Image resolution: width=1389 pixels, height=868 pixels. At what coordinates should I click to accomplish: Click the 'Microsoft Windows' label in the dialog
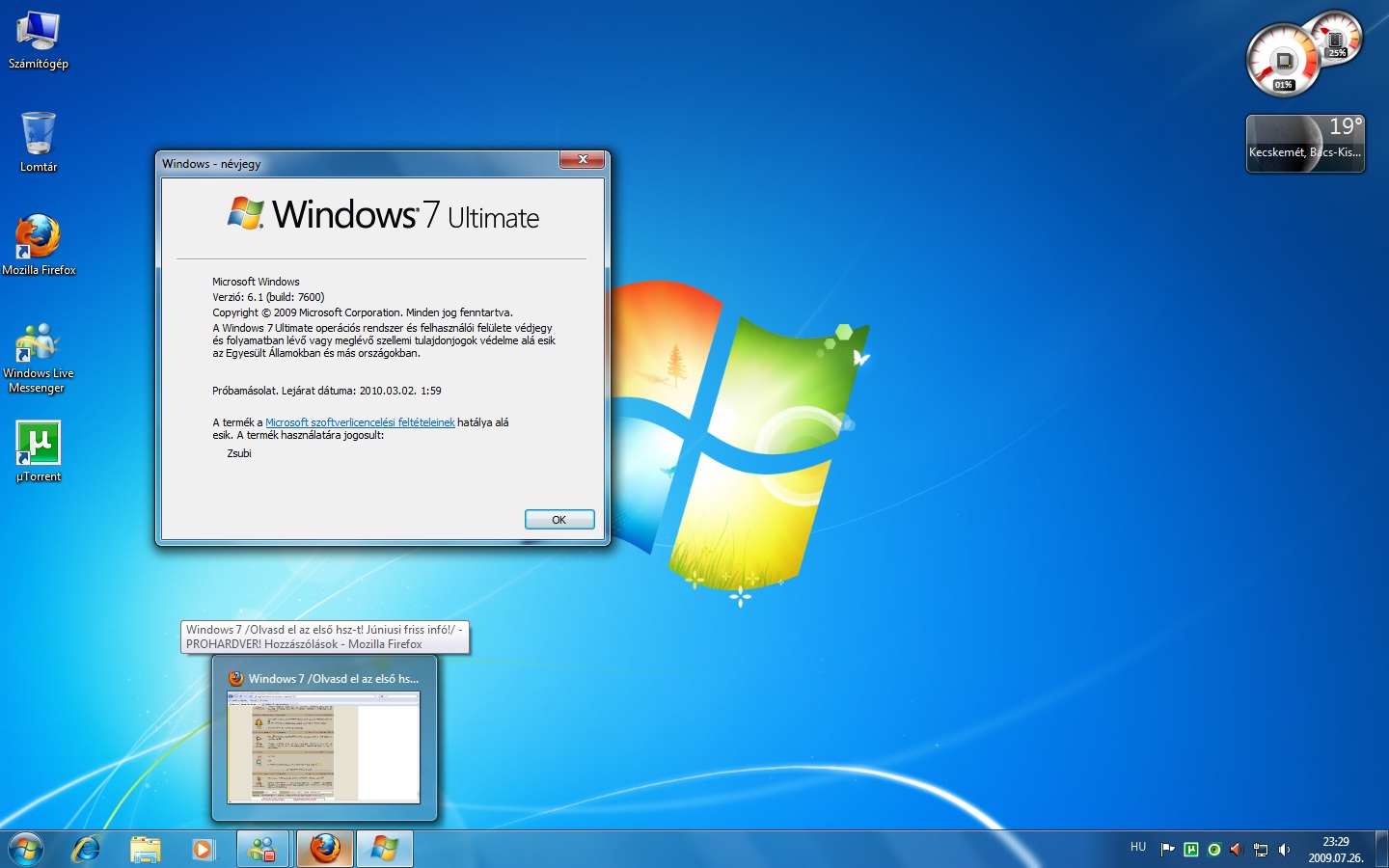[256, 282]
